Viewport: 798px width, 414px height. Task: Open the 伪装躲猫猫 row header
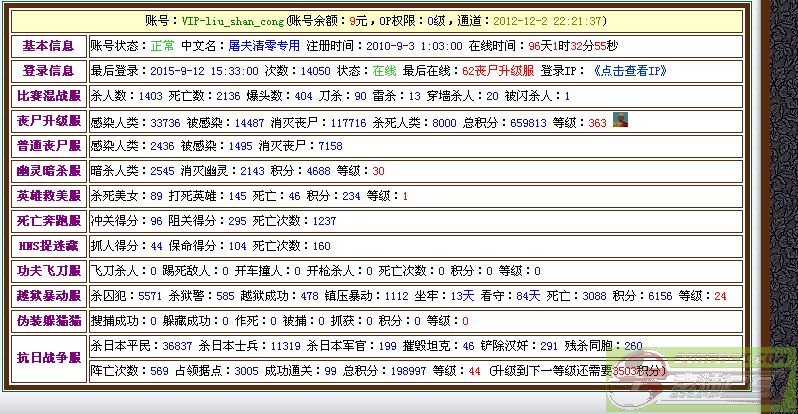(x=47, y=321)
